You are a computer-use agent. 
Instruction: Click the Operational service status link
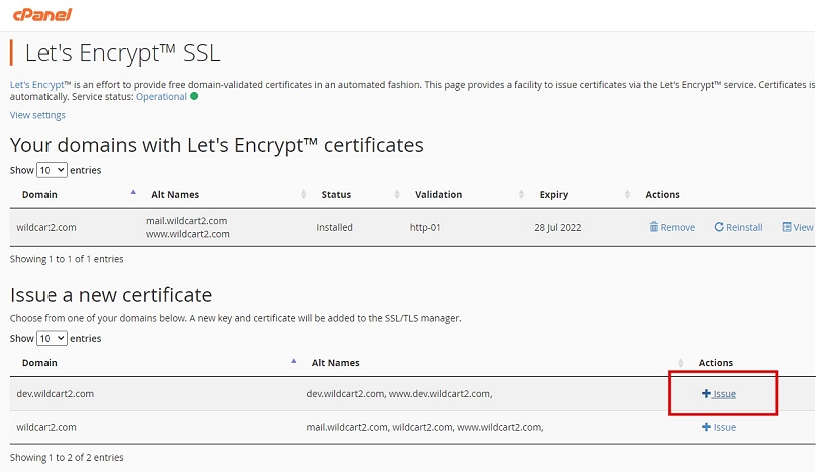coord(161,97)
